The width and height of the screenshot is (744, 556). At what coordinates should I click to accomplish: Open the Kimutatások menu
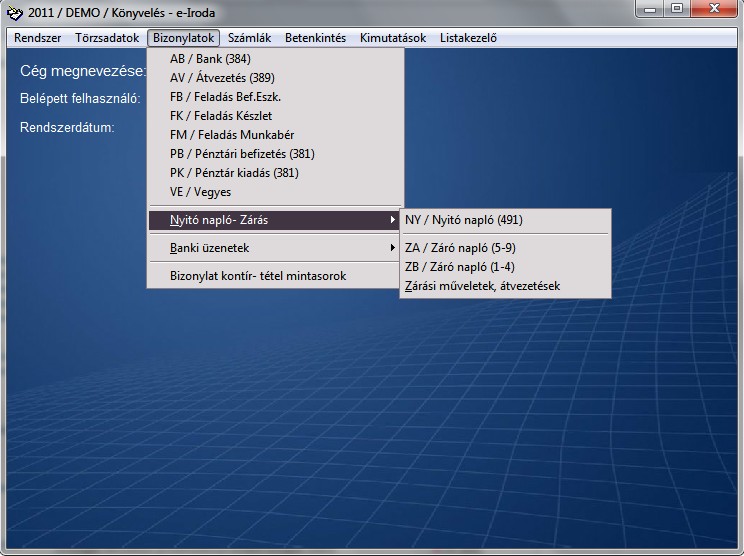tap(393, 38)
